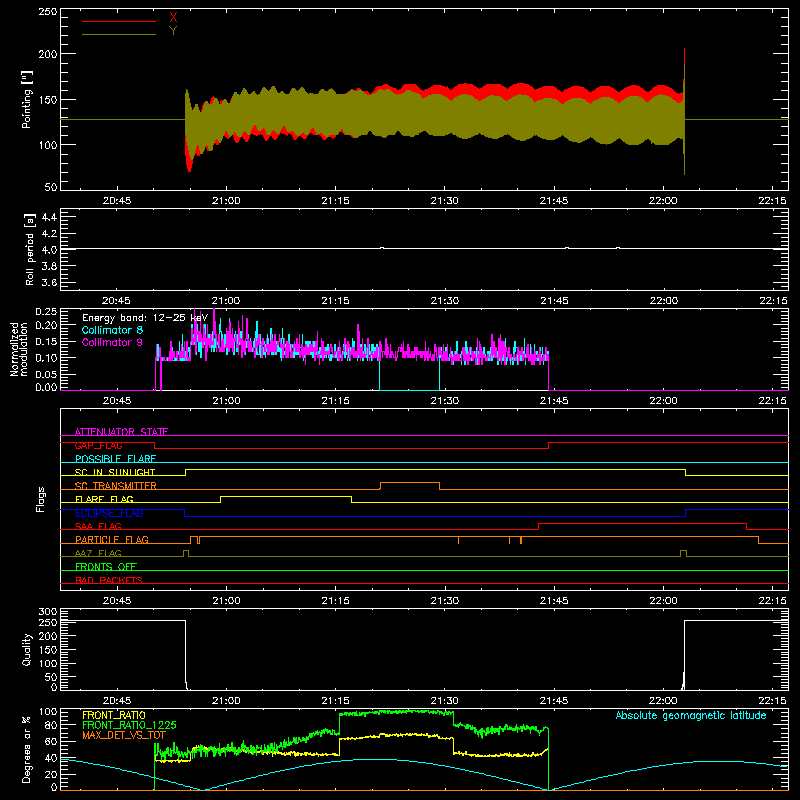The height and width of the screenshot is (800, 800).
Task: Click the Flags axis title
Action: [40, 499]
